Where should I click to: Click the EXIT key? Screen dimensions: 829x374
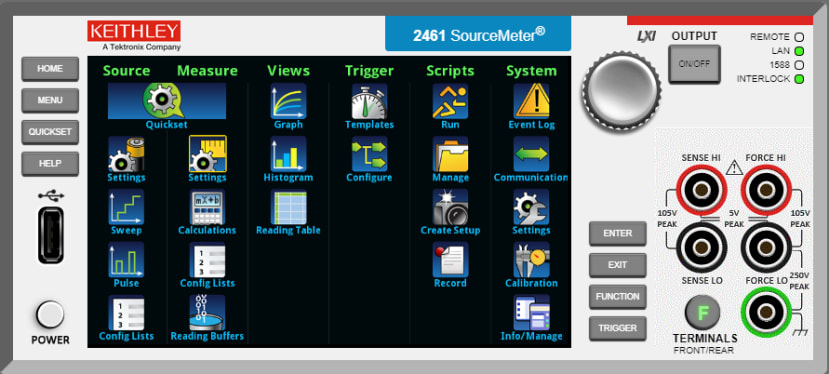coord(618,265)
